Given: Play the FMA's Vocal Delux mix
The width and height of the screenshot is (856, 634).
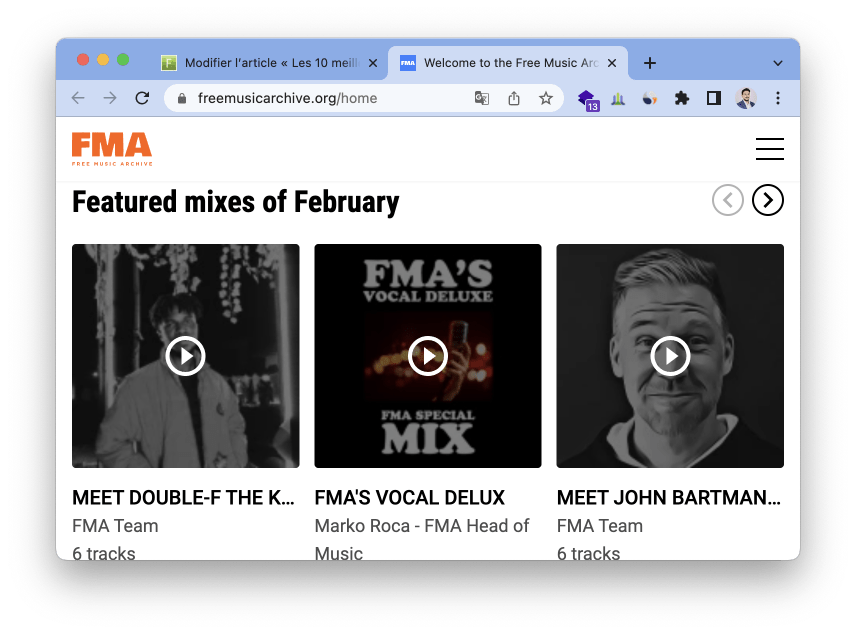Looking at the screenshot, I should point(428,356).
